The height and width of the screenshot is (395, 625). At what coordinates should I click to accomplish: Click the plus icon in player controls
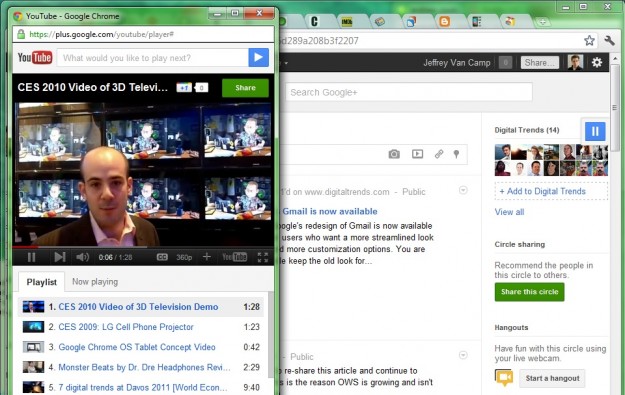206,257
